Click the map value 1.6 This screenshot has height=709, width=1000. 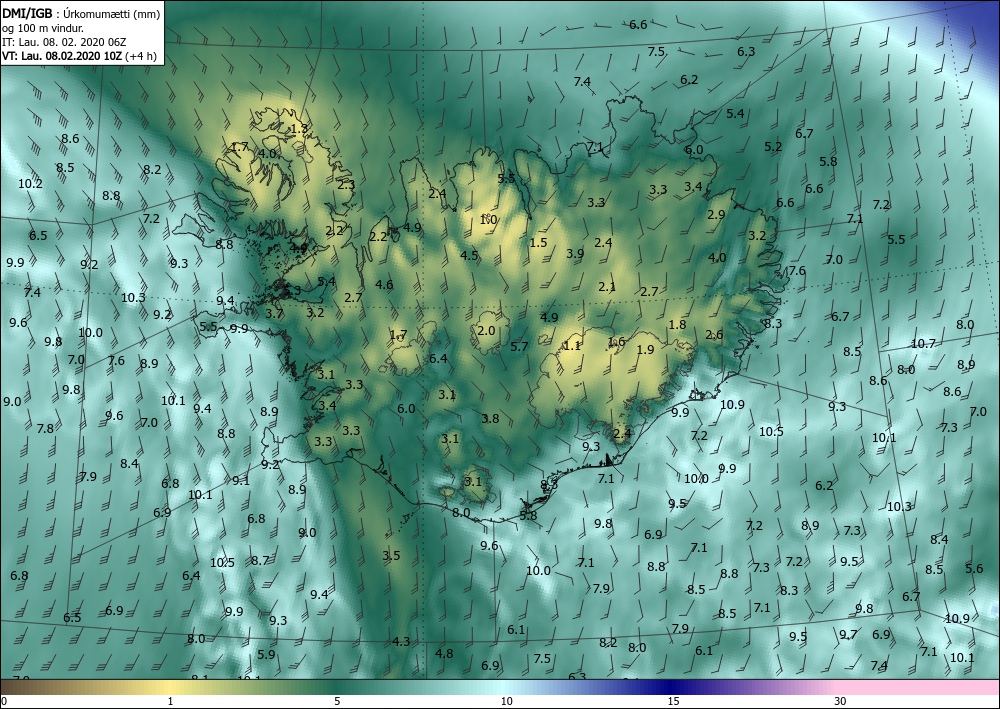point(617,342)
